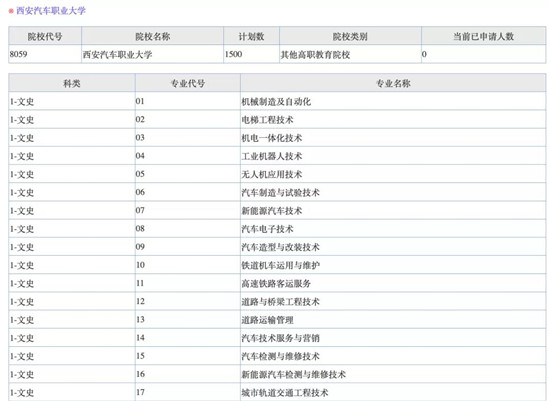This screenshot has height=401, width=550.
Task: Open the 西安汽车职业大学 link at top
Action: point(51,11)
